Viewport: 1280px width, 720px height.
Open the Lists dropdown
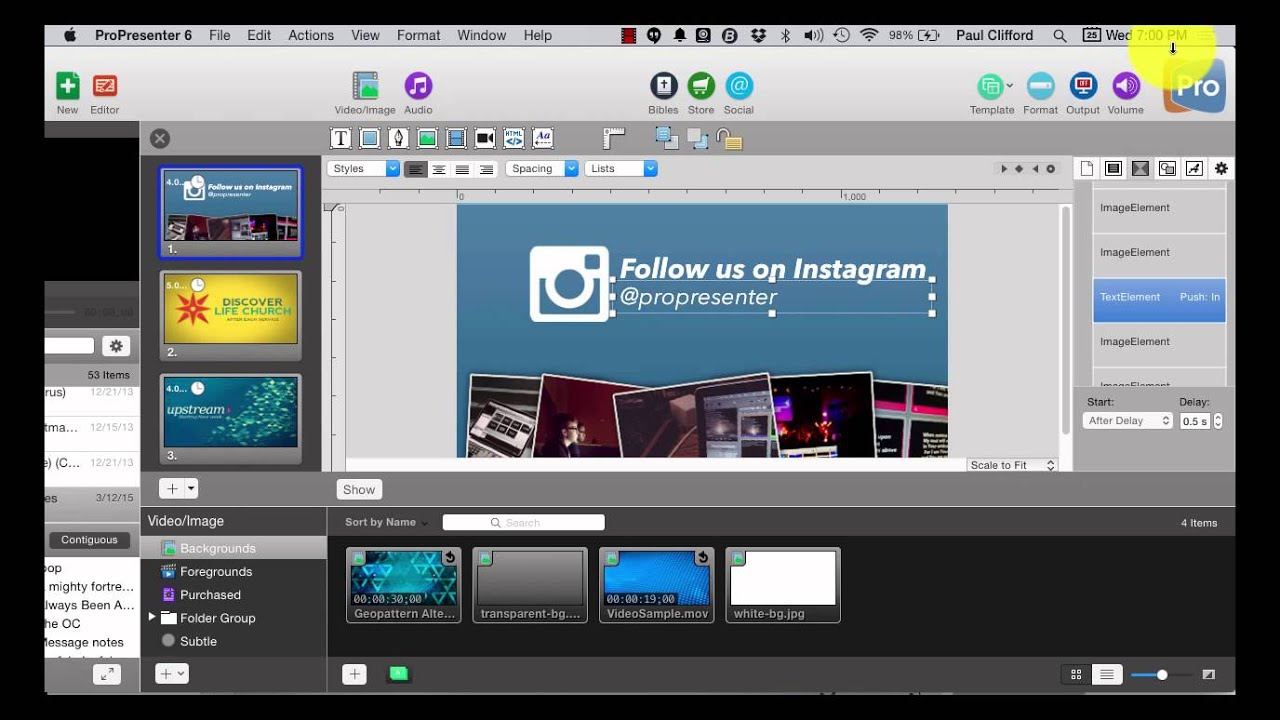pyautogui.click(x=621, y=169)
